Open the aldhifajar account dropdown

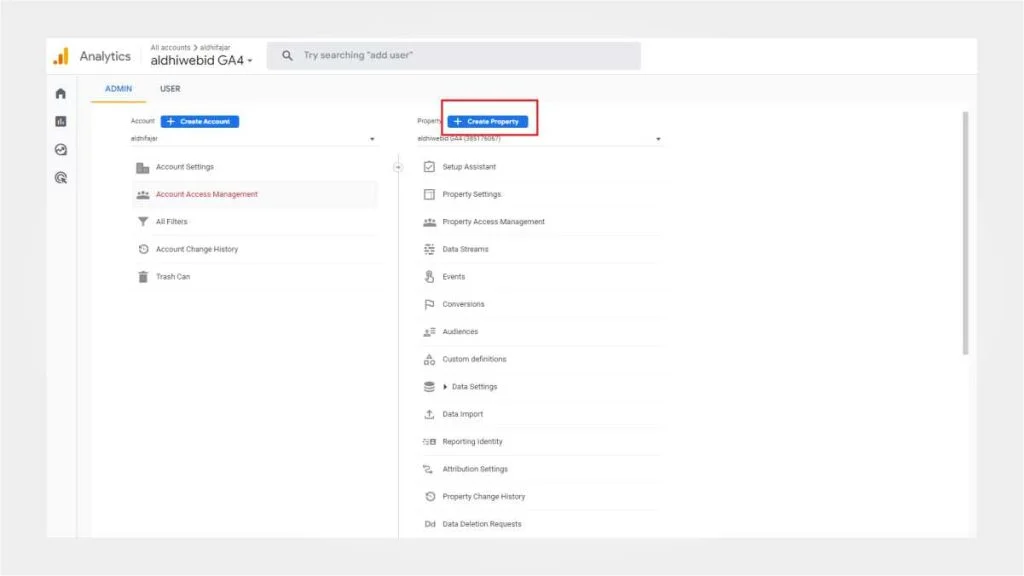click(x=253, y=138)
